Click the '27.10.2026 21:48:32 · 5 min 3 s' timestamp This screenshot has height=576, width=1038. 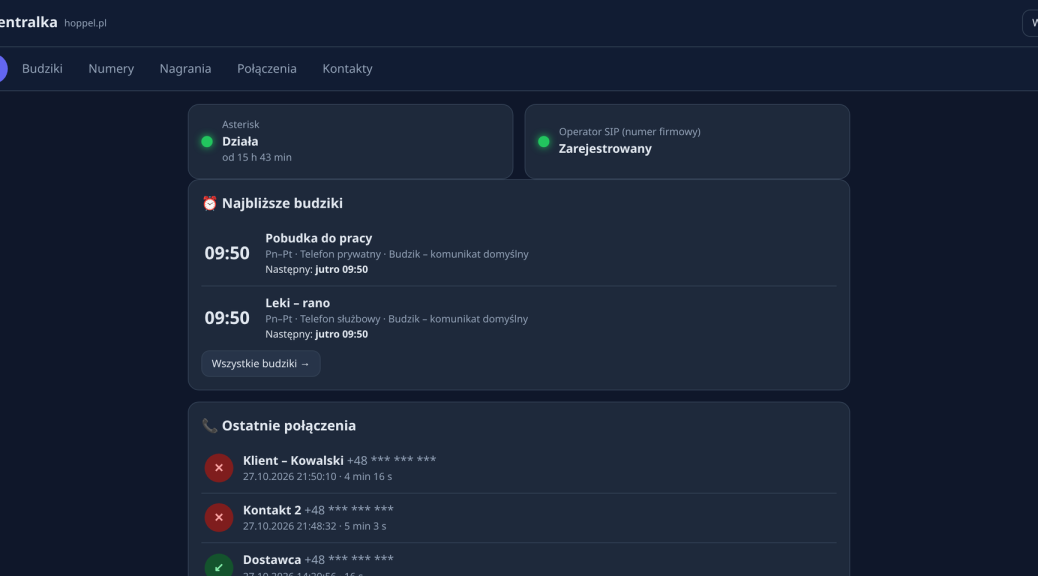tap(314, 526)
